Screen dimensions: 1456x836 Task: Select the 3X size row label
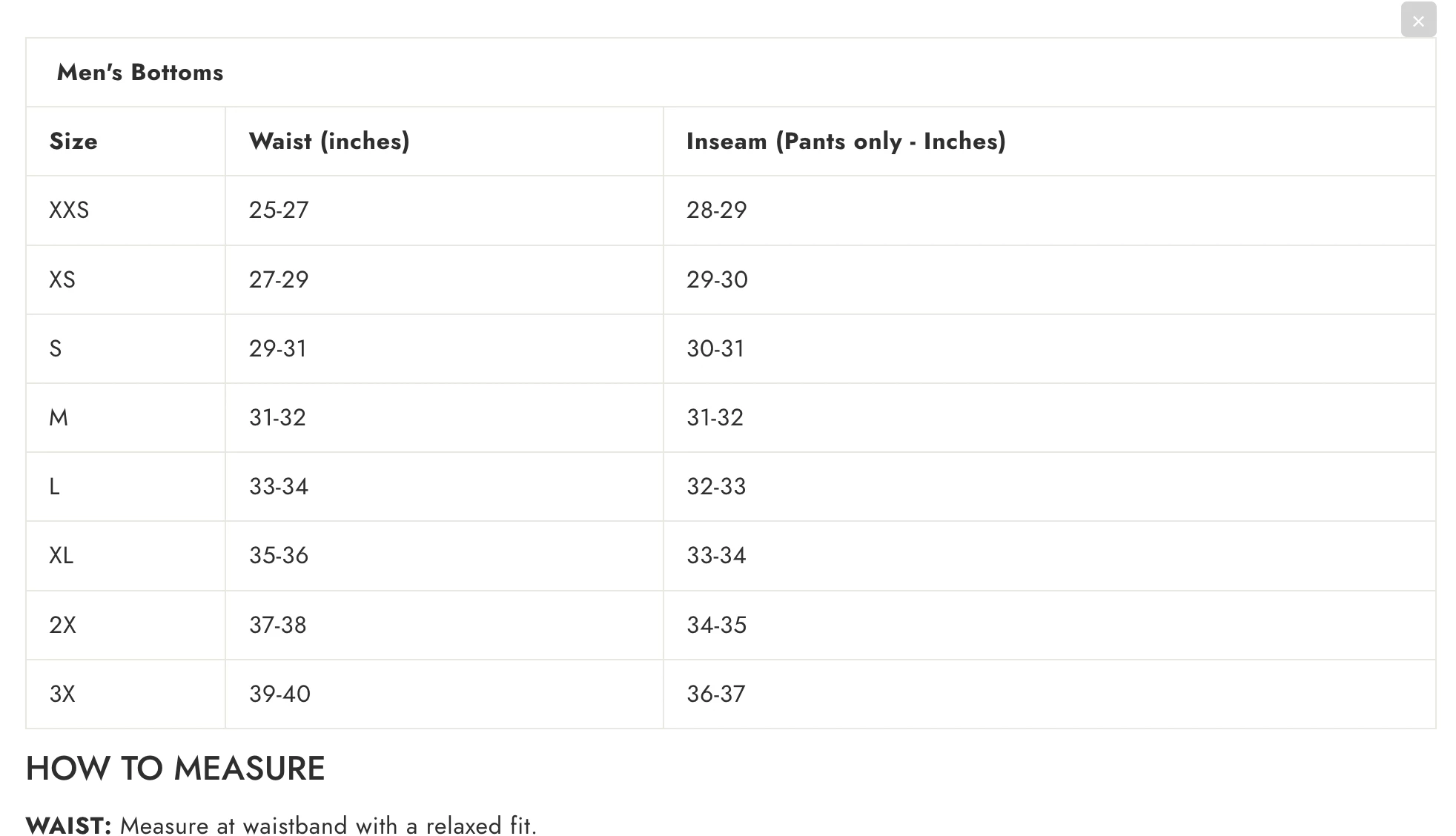point(62,694)
